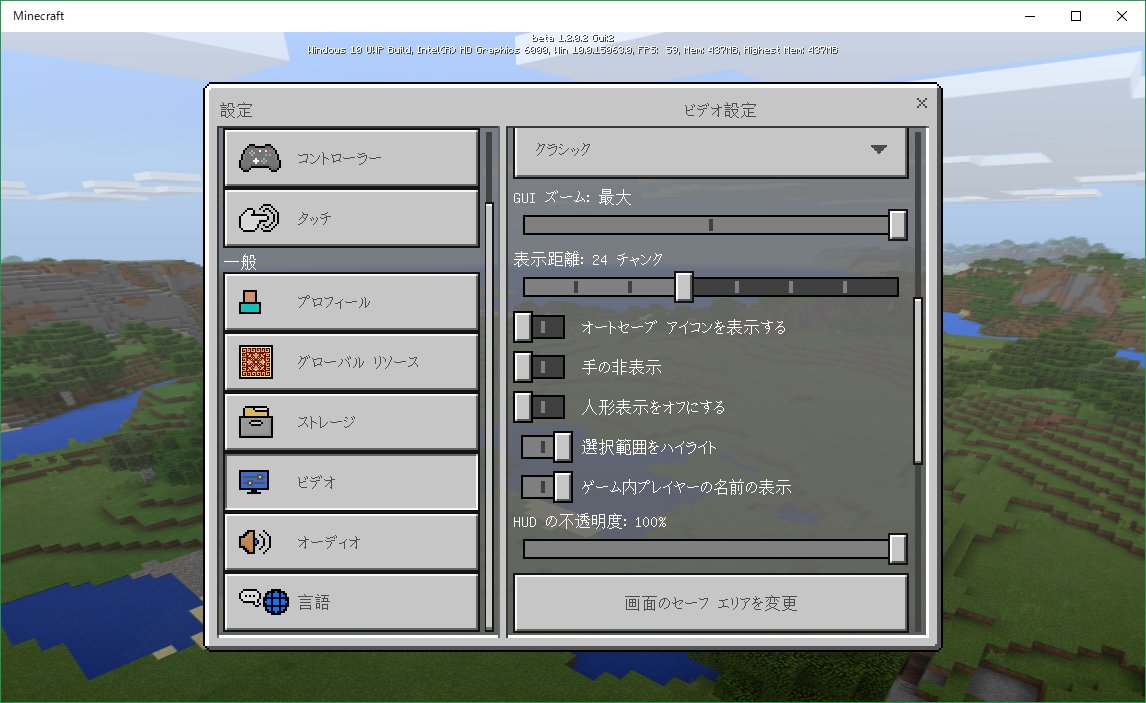
Task: Click the 設定 title text
Action: 236,110
